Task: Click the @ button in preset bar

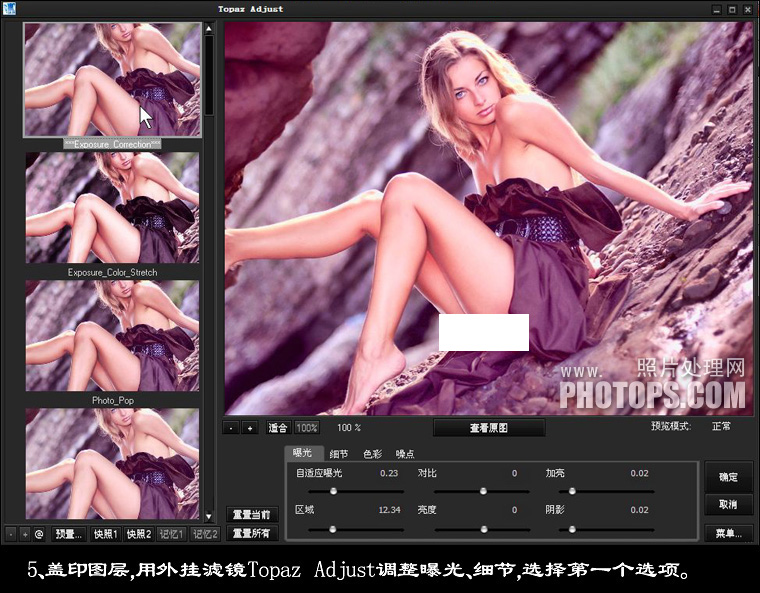Action: pyautogui.click(x=39, y=534)
